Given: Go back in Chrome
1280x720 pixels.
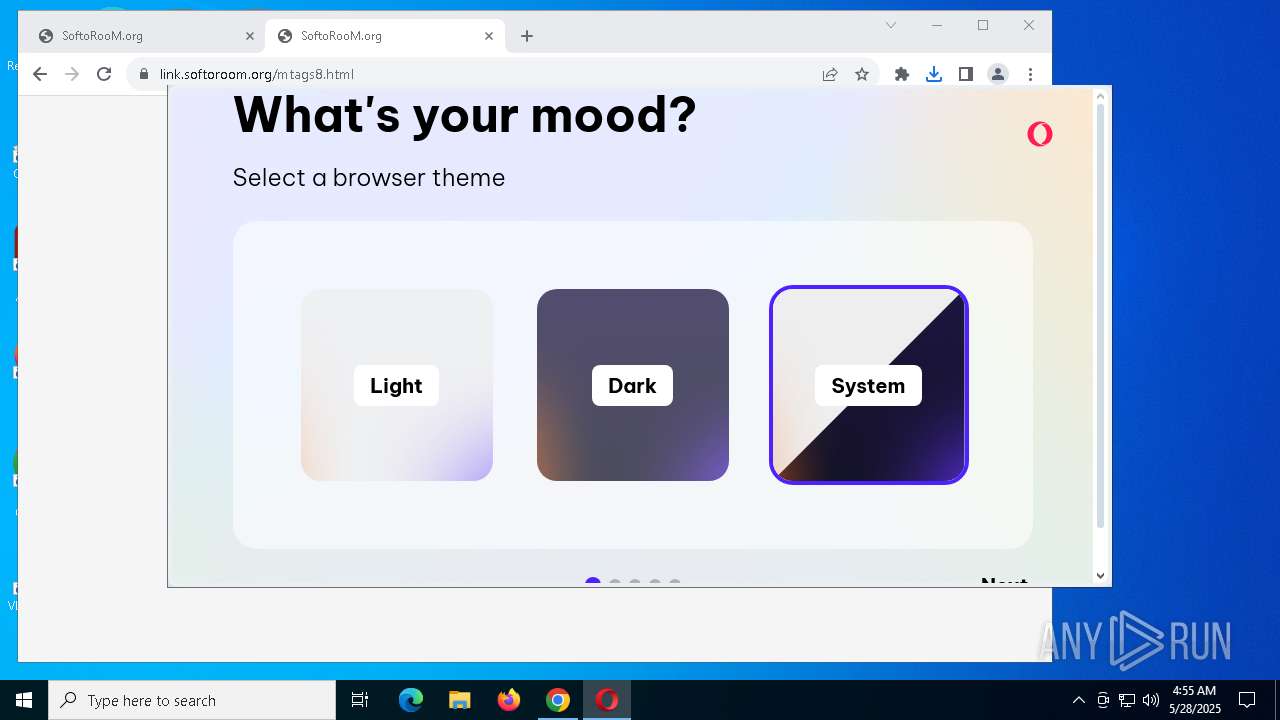Looking at the screenshot, I should [x=40, y=74].
